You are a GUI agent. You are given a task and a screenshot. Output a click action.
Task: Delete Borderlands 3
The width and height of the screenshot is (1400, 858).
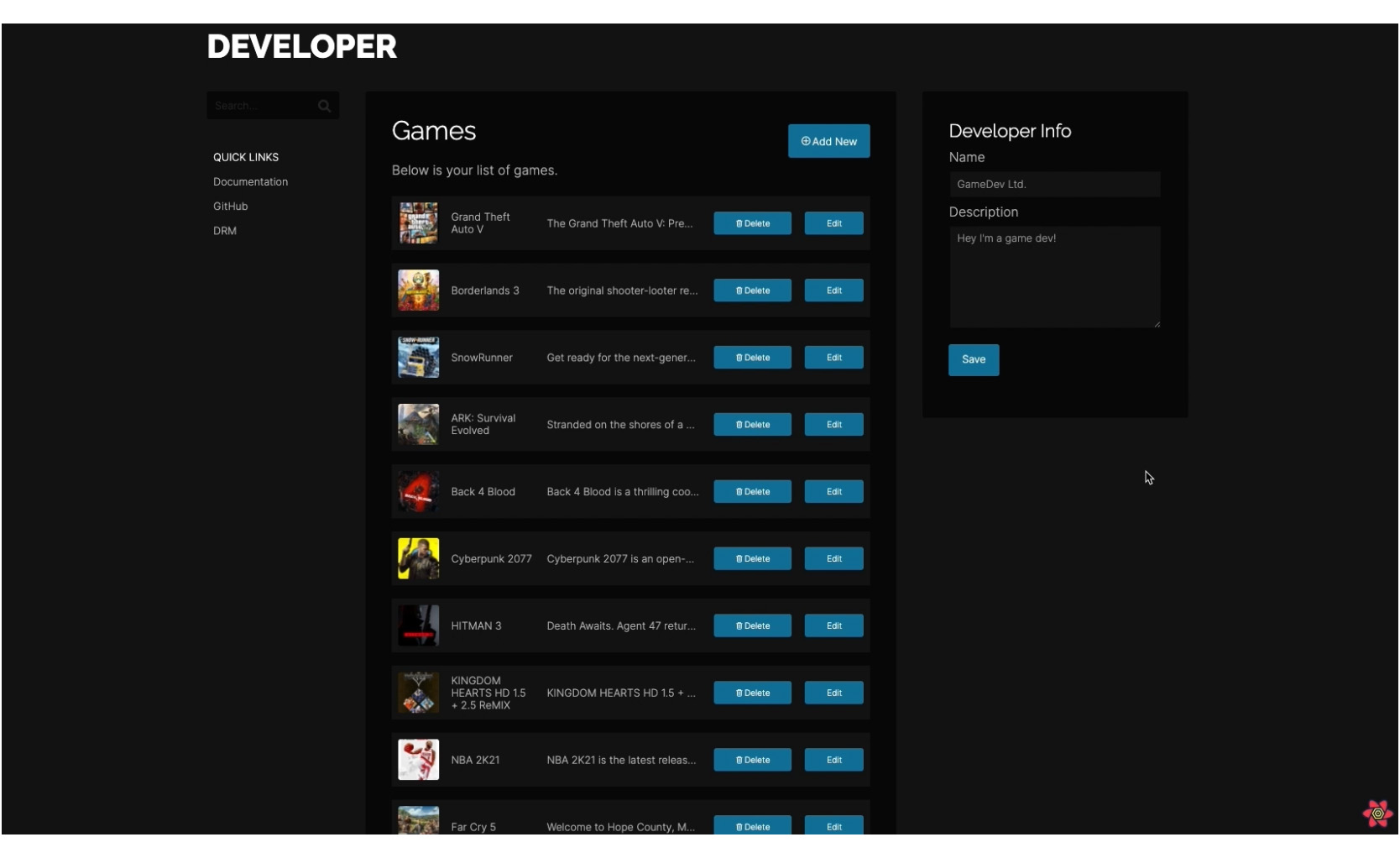point(752,290)
